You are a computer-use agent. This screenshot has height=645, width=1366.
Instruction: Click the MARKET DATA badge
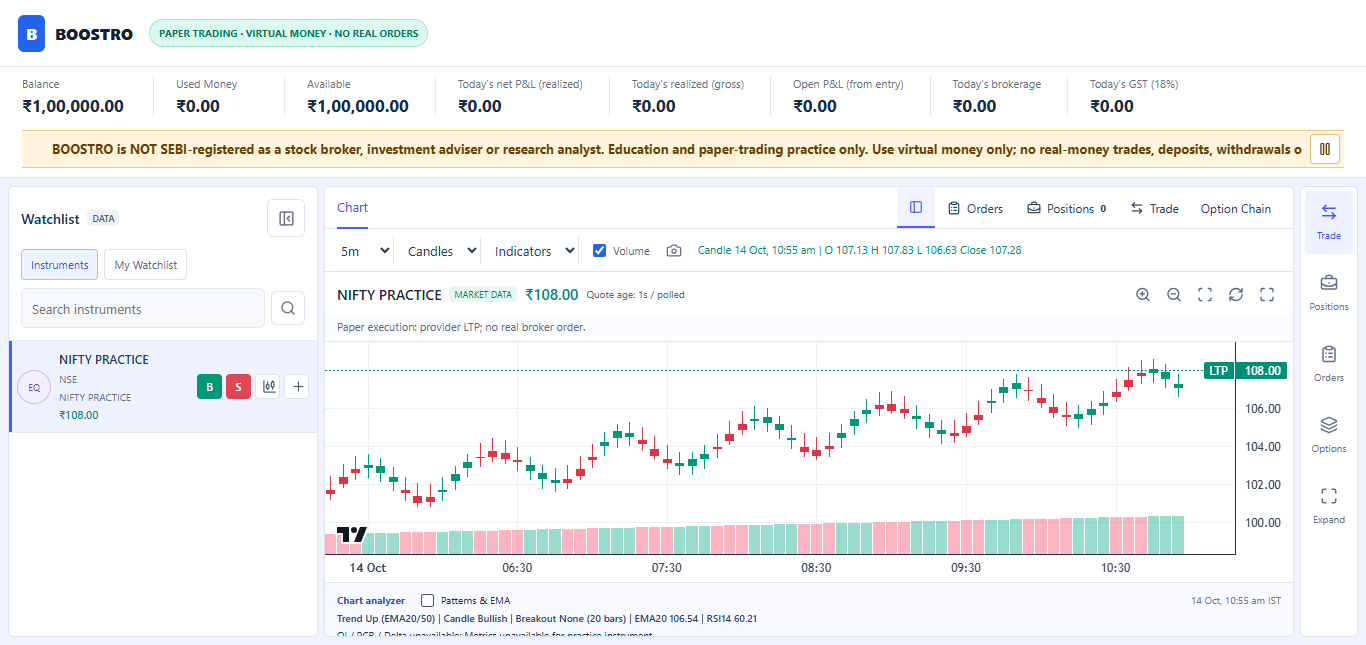pos(483,294)
